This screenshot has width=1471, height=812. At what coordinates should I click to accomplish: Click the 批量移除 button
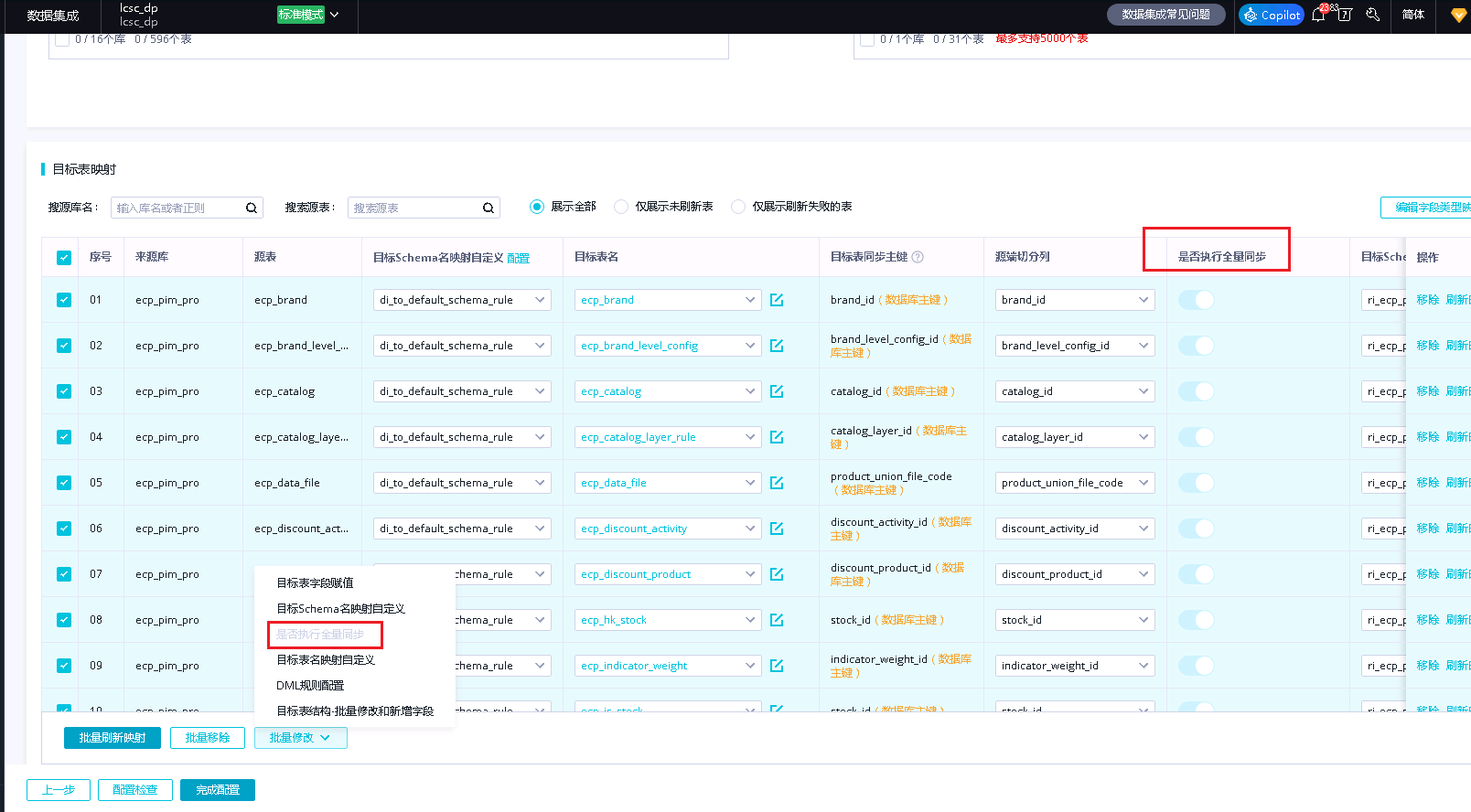pos(208,738)
